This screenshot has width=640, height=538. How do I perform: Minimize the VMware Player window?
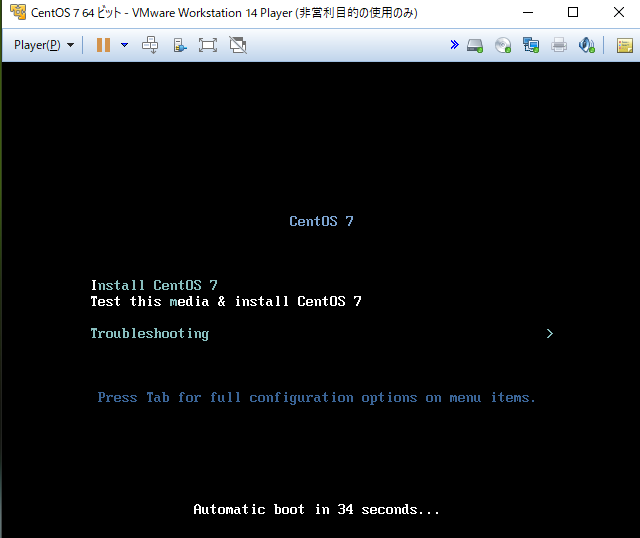click(528, 12)
